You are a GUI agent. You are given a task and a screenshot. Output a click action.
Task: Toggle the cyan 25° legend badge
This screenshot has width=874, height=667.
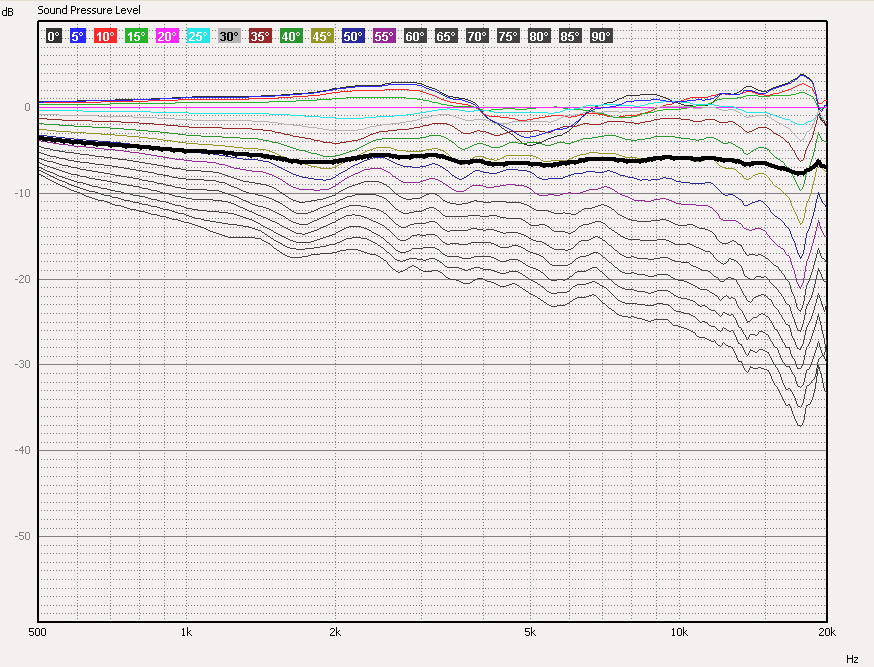pyautogui.click(x=198, y=37)
